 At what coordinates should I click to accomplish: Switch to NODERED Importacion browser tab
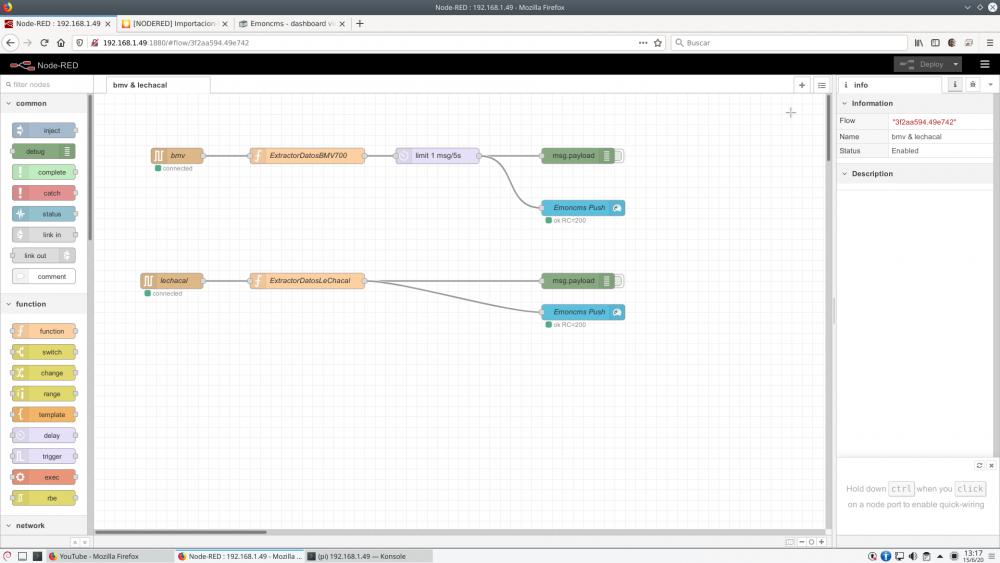point(174,24)
